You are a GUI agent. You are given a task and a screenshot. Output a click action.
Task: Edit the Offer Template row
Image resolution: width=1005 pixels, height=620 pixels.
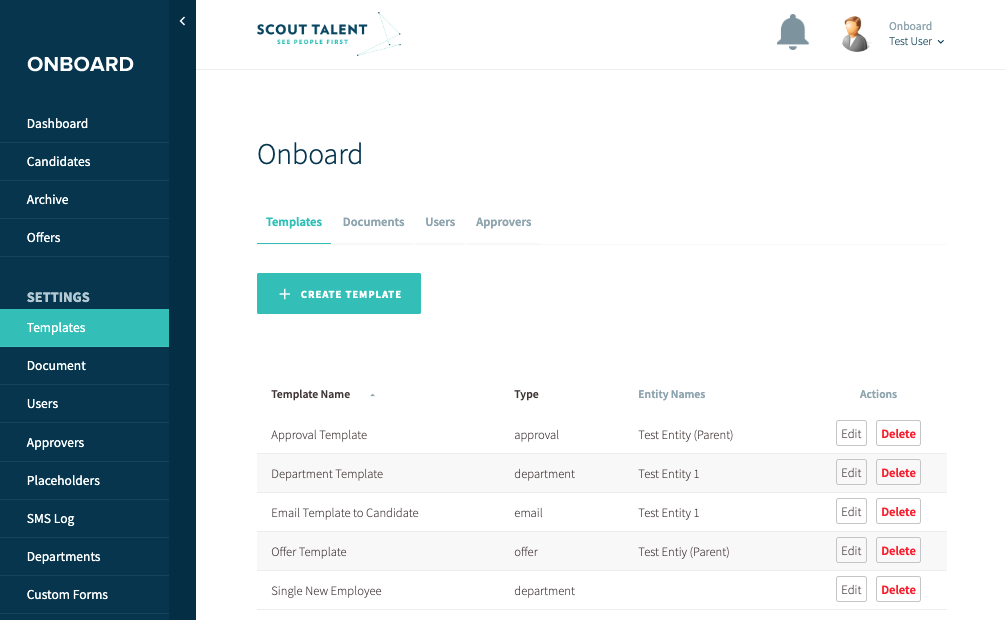(851, 551)
